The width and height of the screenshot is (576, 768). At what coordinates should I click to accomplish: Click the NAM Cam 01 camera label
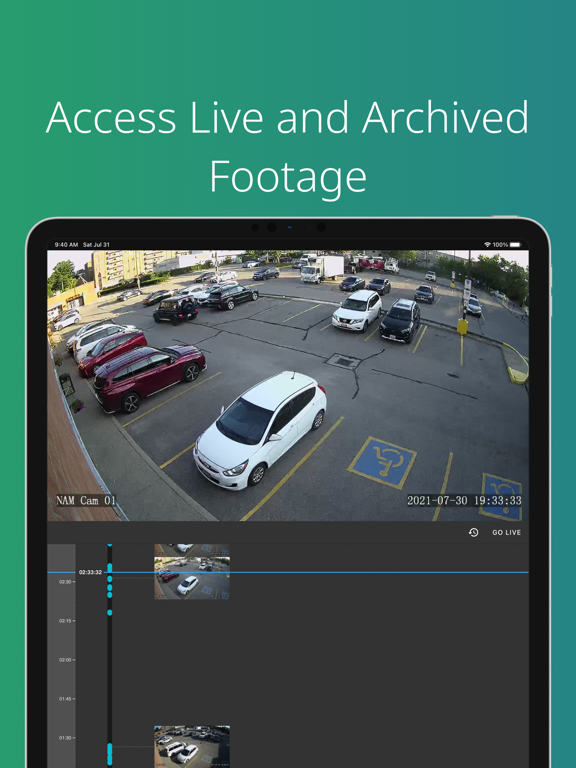coord(86,501)
